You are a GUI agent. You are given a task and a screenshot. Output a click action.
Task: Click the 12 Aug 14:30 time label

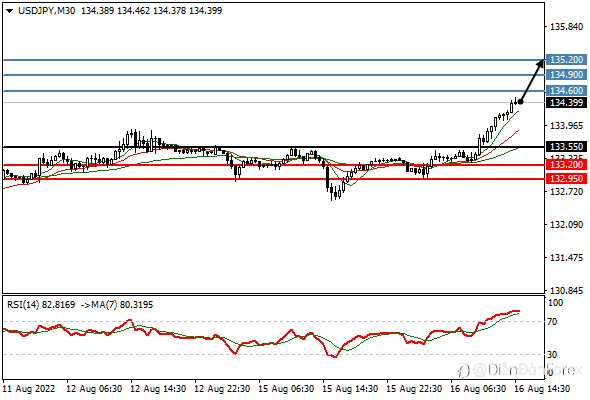158,388
